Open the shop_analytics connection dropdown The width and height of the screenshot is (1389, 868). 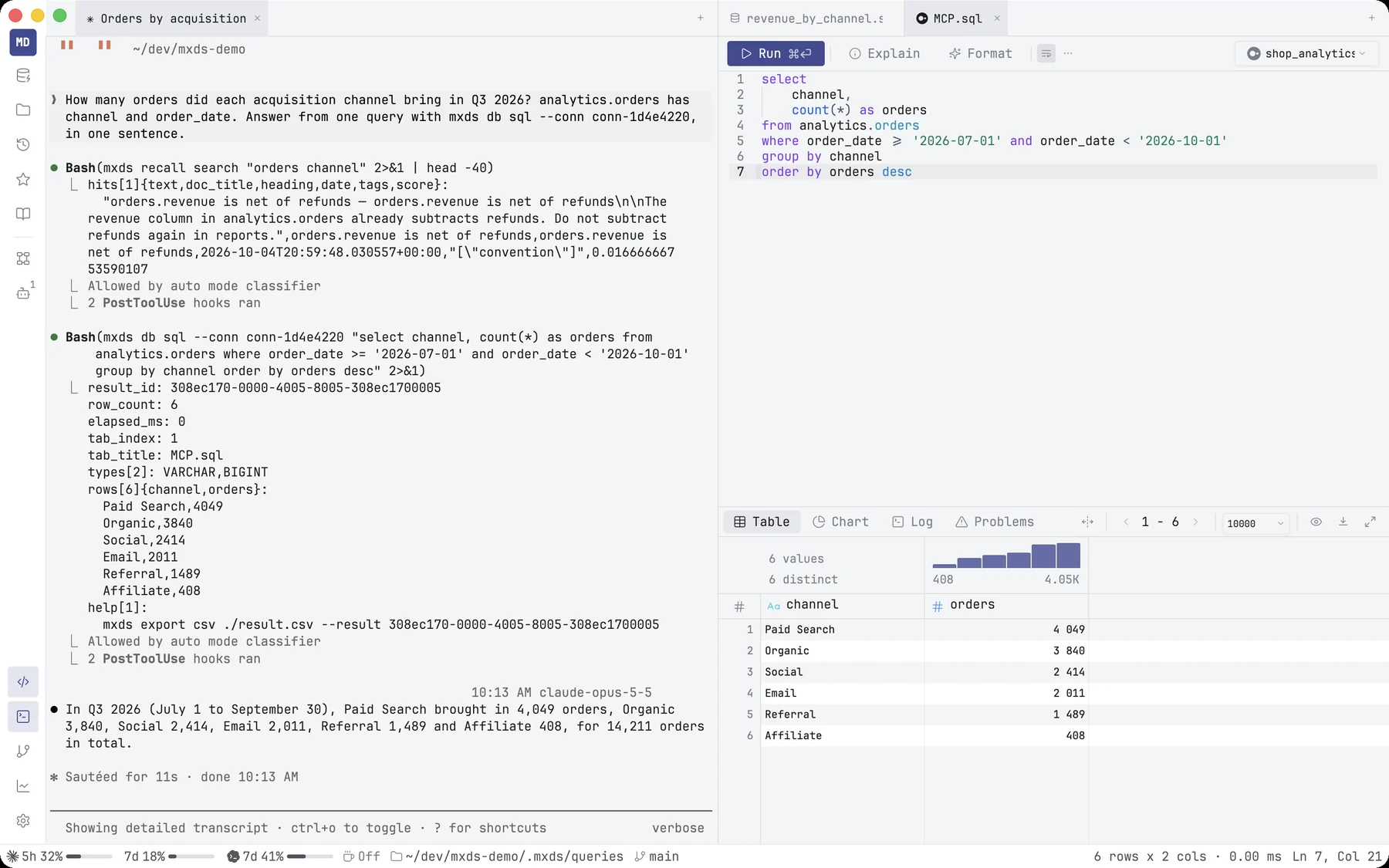(x=1306, y=53)
